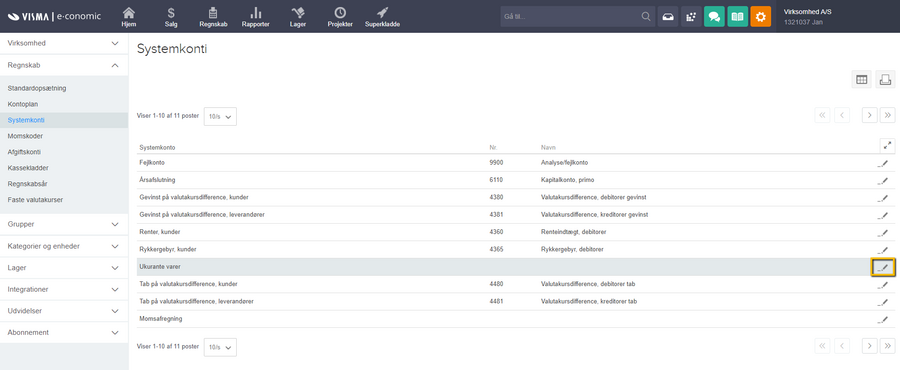The image size is (900, 370).
Task: Click the table columns layout icon
Action: coord(862,80)
